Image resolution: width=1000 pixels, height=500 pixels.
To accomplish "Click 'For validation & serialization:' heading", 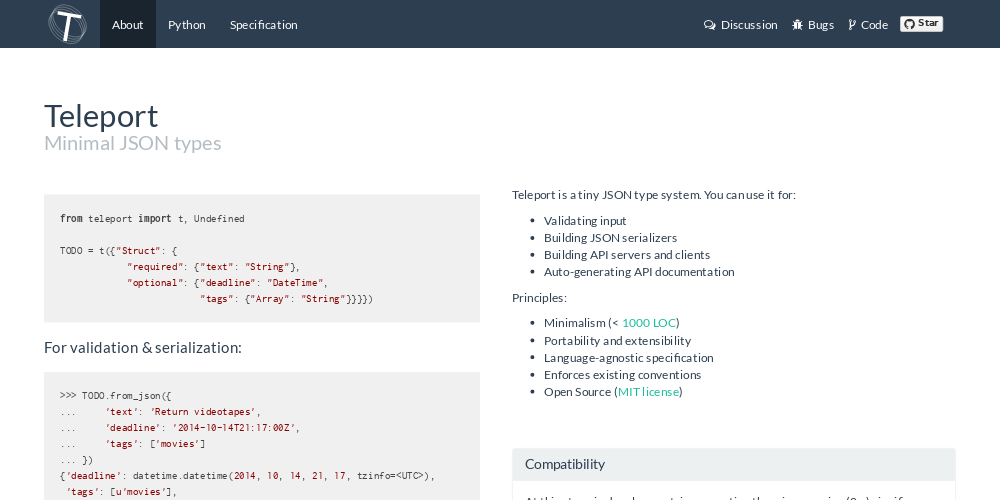I will tap(143, 348).
